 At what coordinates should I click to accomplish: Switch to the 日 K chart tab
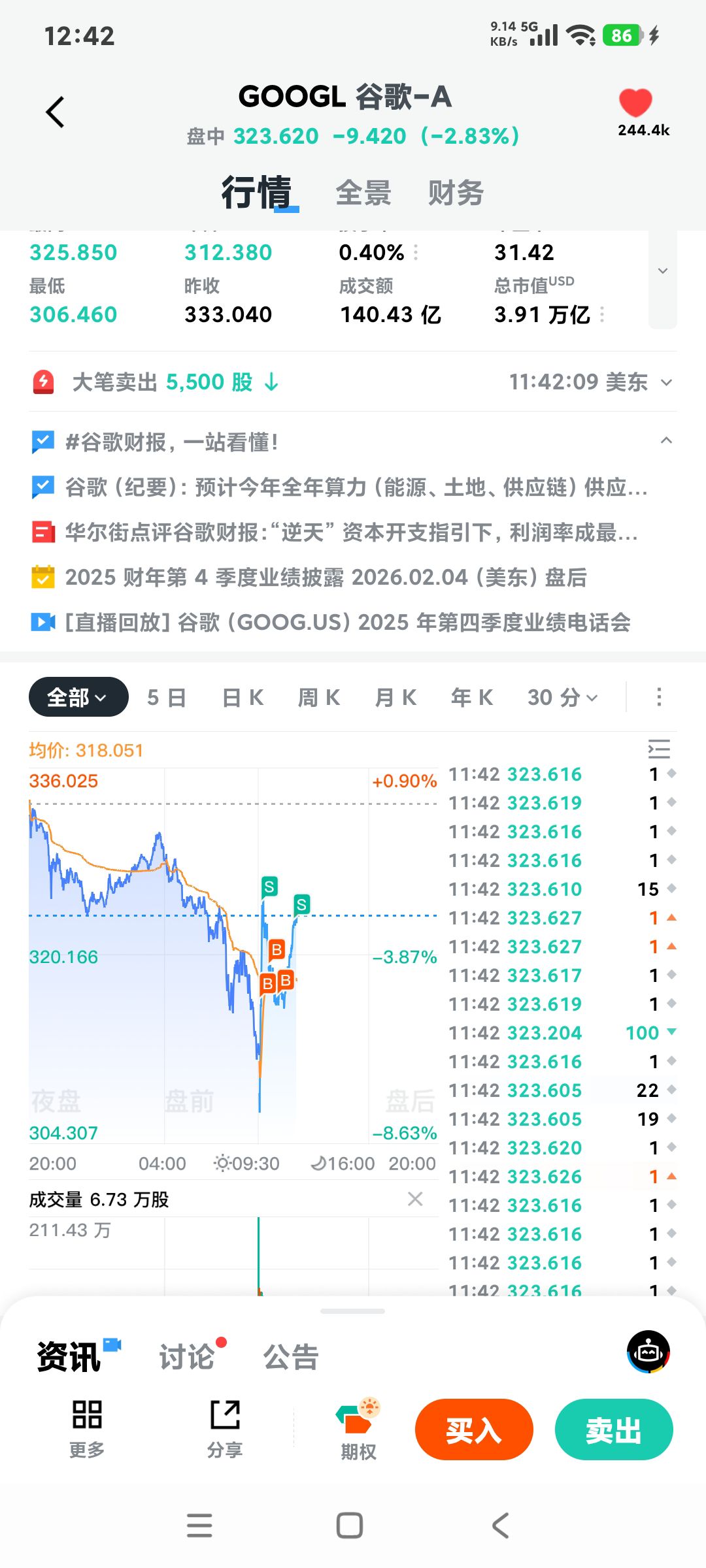point(243,697)
